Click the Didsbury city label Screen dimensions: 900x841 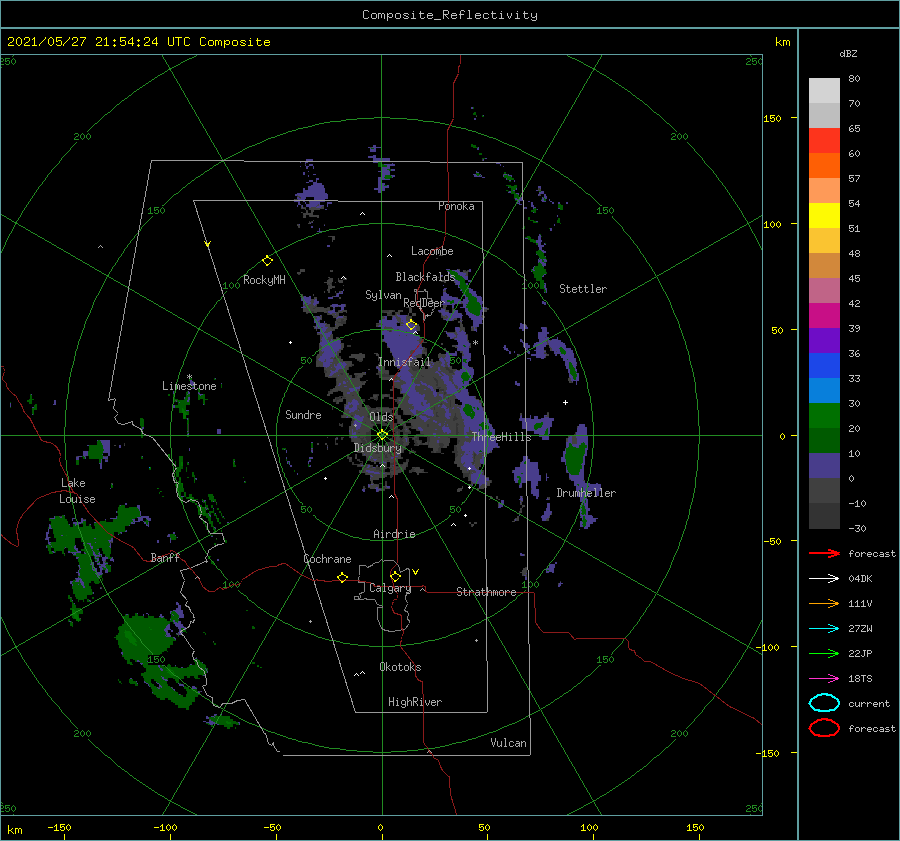[x=377, y=448]
